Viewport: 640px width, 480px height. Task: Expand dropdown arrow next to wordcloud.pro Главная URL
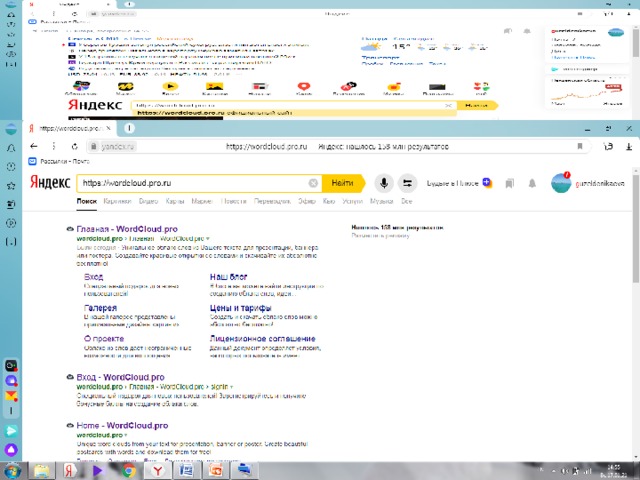click(x=208, y=238)
